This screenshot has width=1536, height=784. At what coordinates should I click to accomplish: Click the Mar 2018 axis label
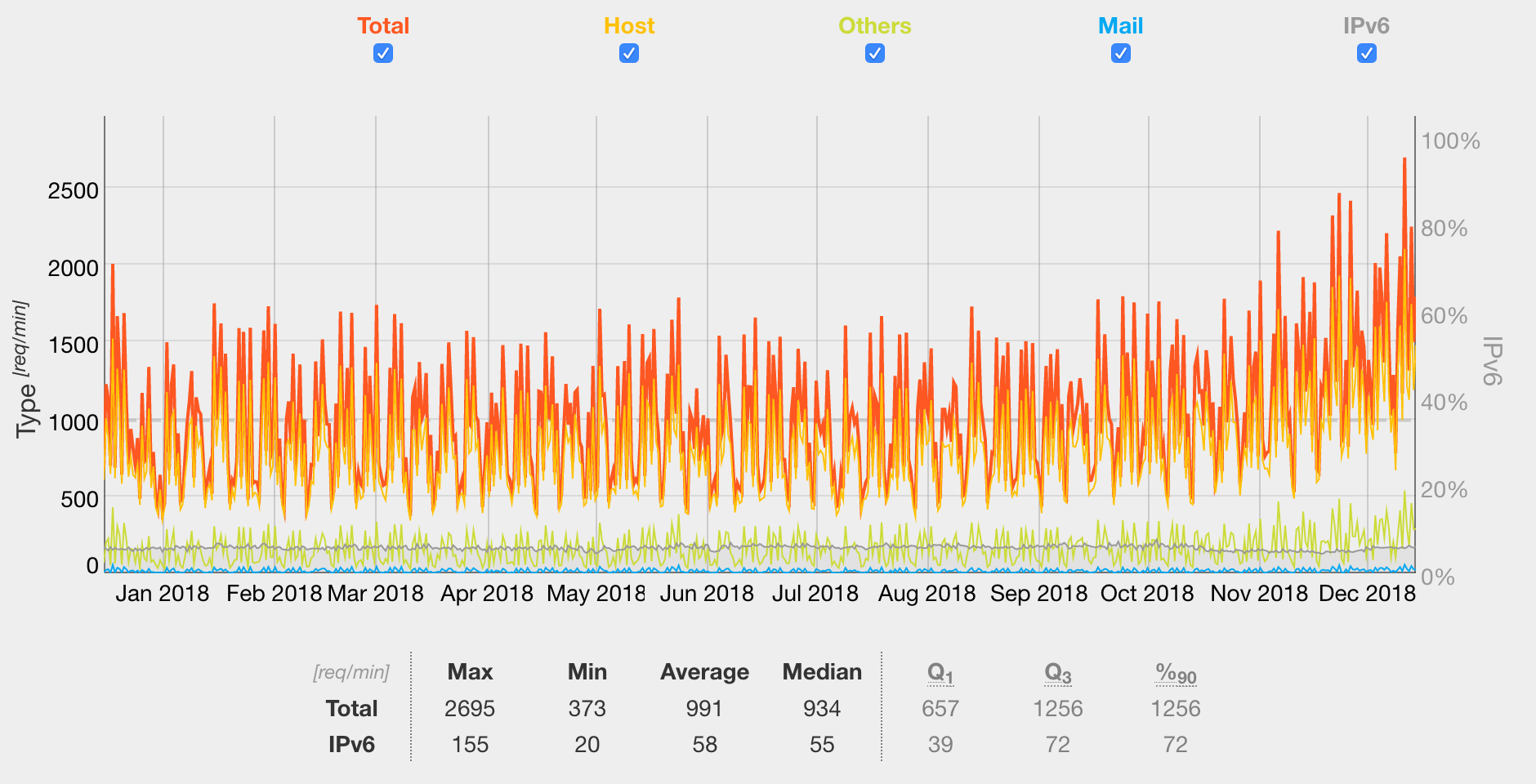pos(376,593)
